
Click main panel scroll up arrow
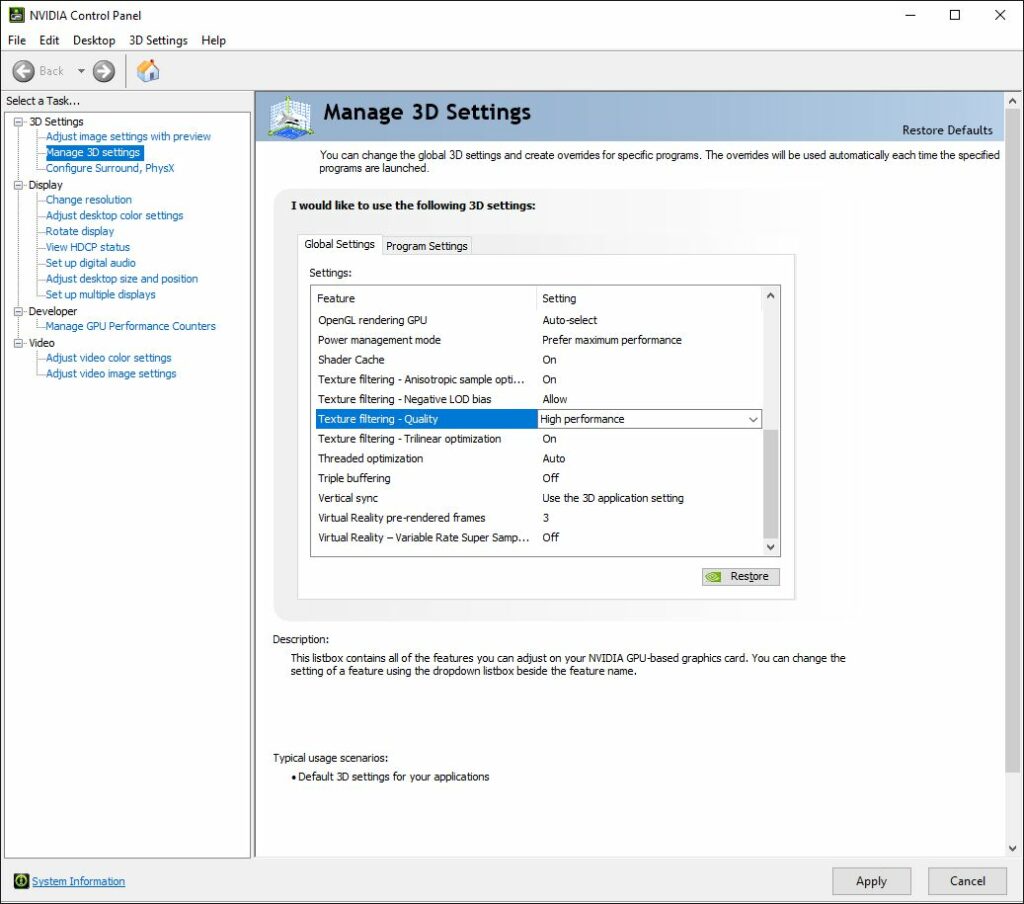pos(1012,101)
